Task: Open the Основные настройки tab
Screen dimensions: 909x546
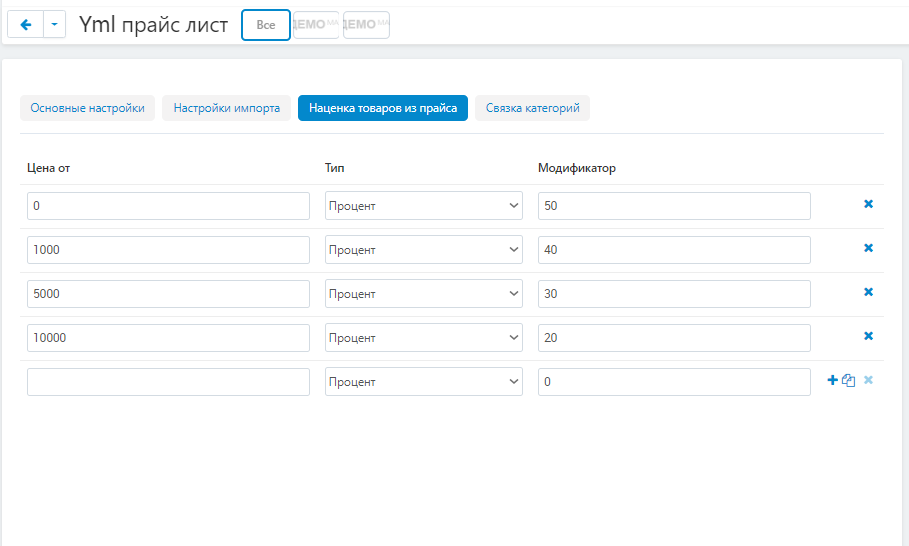Action: click(x=88, y=108)
